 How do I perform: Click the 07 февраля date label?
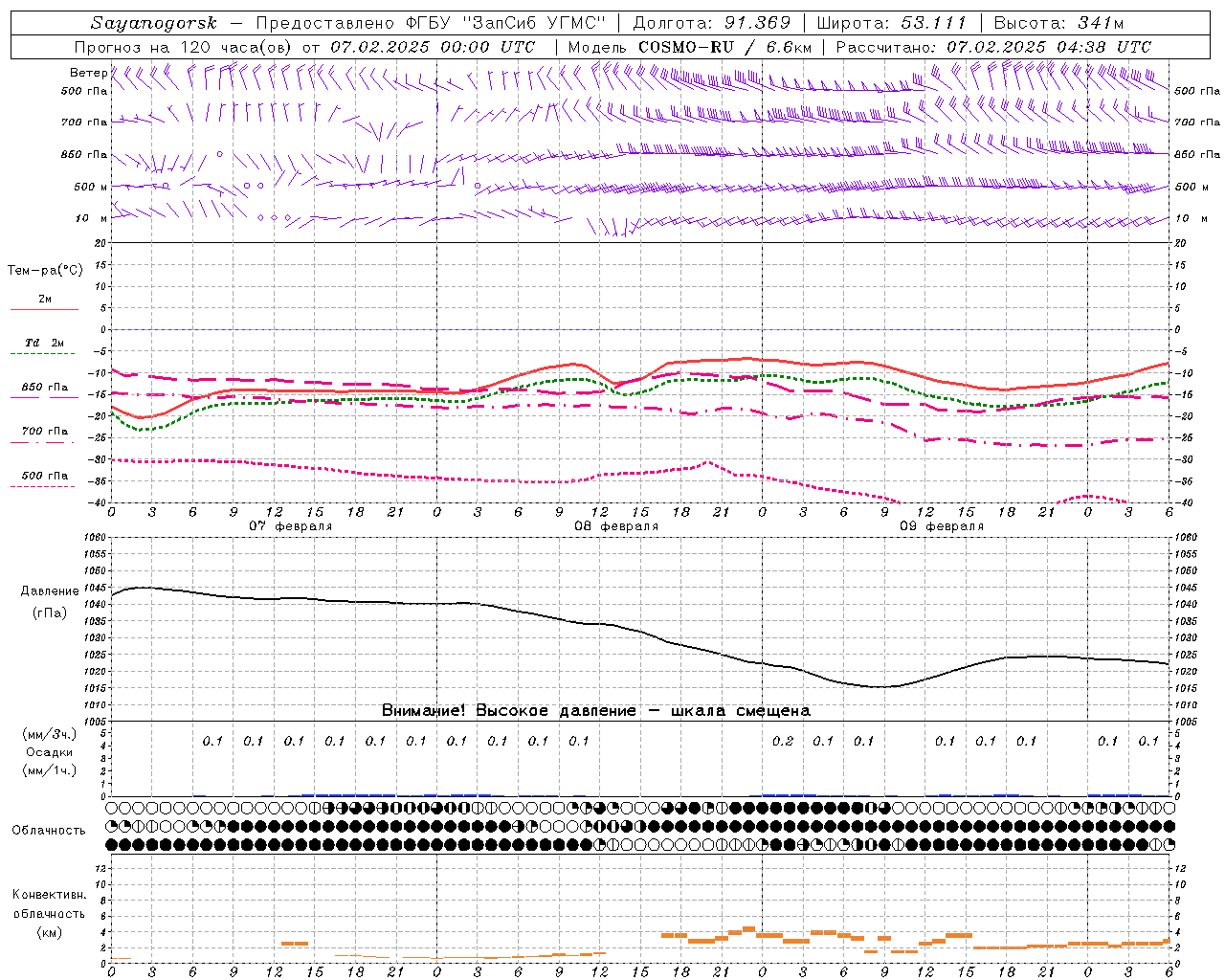[291, 526]
